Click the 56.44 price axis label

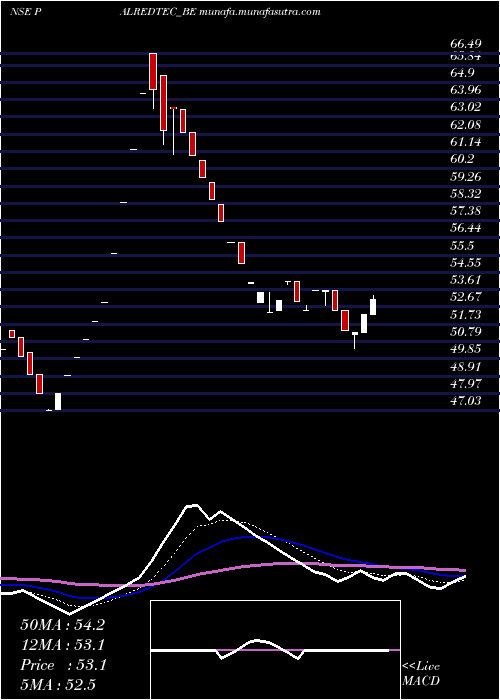click(466, 228)
